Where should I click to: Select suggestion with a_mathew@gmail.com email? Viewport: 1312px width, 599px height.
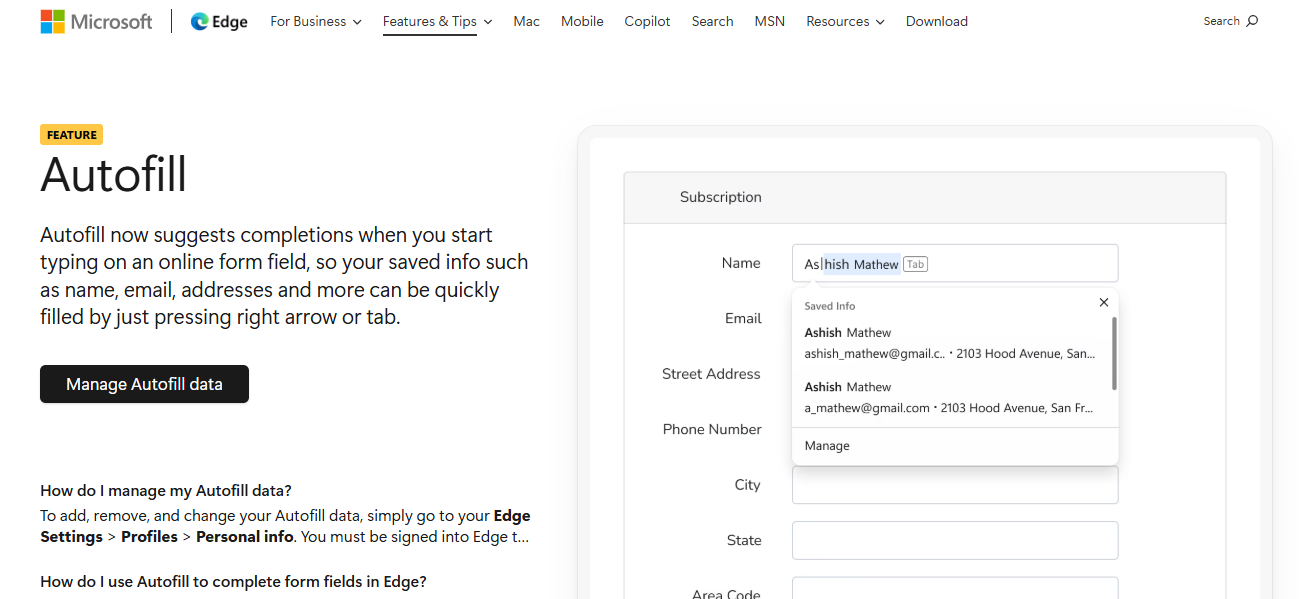click(x=950, y=397)
